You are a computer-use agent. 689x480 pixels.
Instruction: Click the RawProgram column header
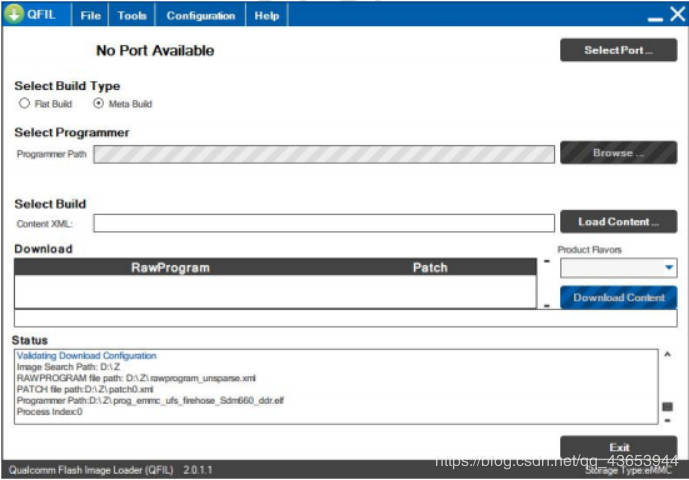(x=170, y=268)
